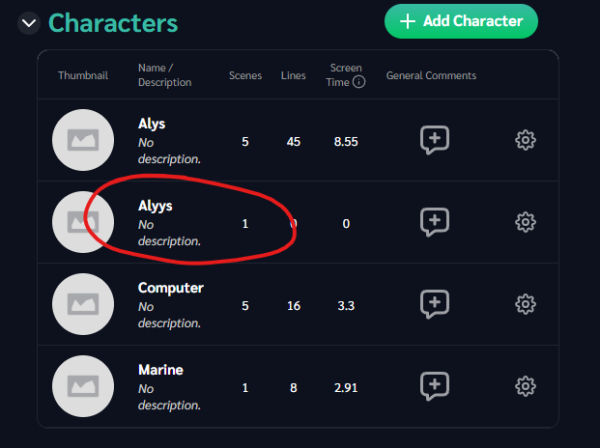Add a general comment for Marine
Screen dimensions: 600x448
point(434,385)
